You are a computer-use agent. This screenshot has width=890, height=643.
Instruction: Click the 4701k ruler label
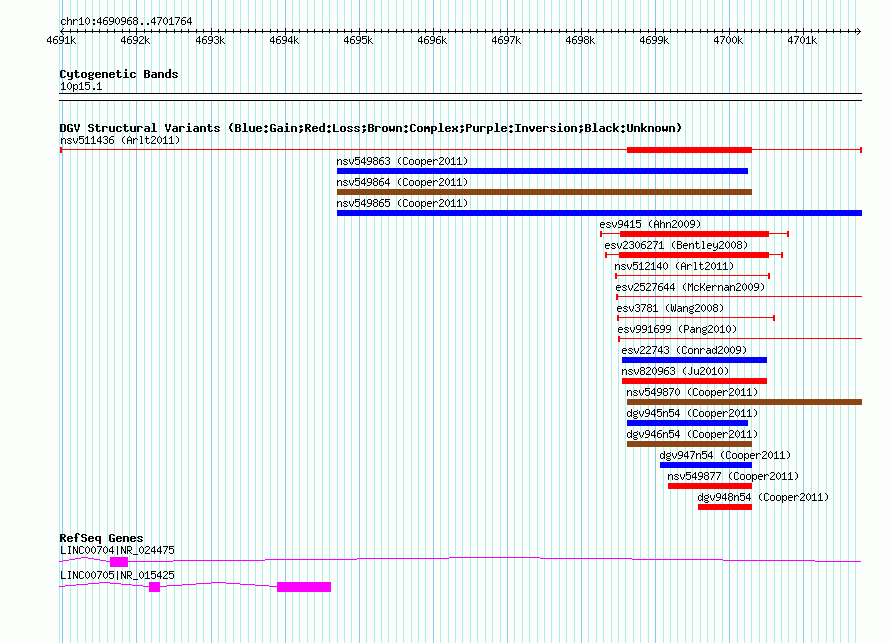click(802, 40)
